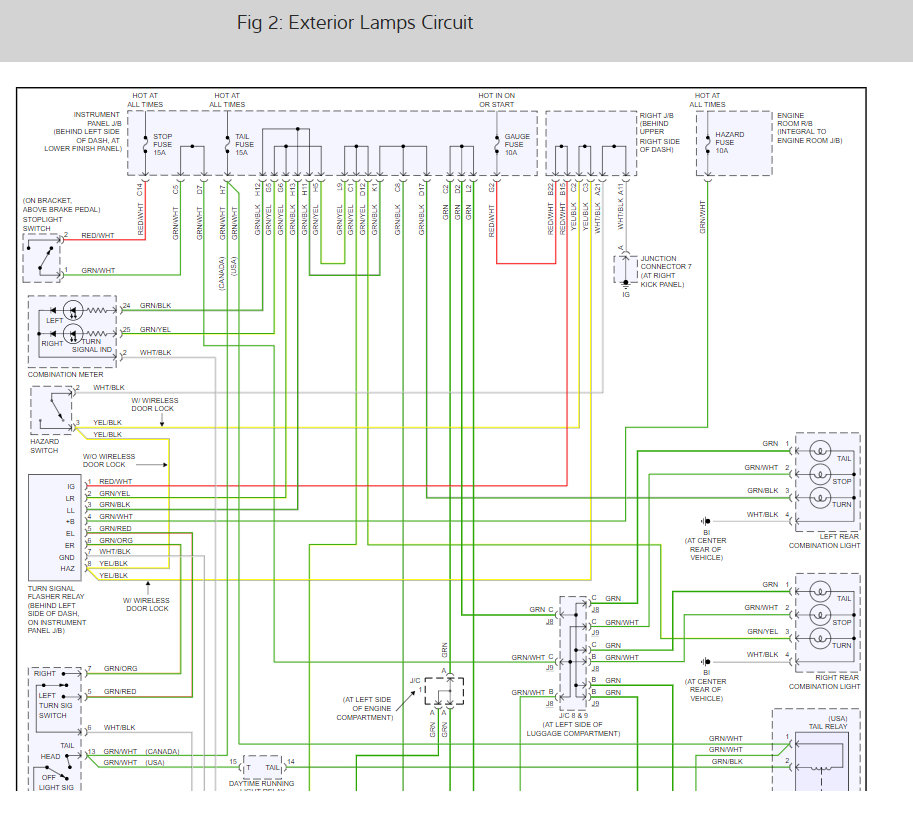Click the TURN SIGNAL FLASHER RELAY label

(x=56, y=593)
